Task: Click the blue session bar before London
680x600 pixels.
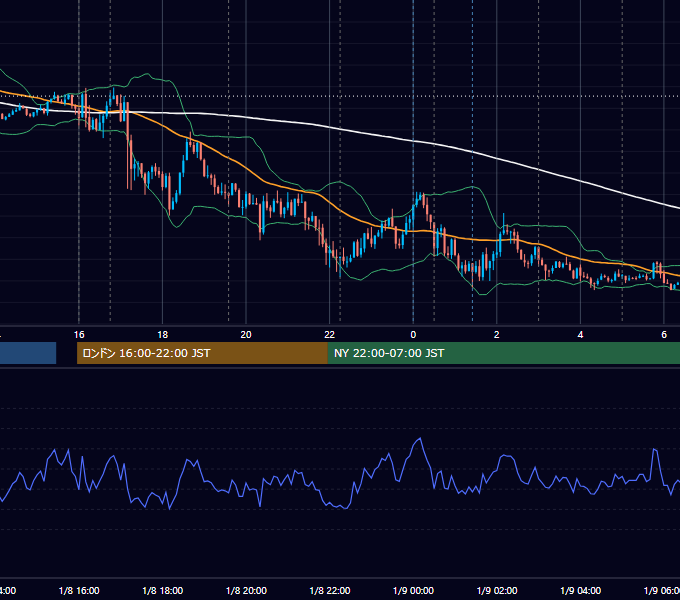Action: pyautogui.click(x=28, y=353)
